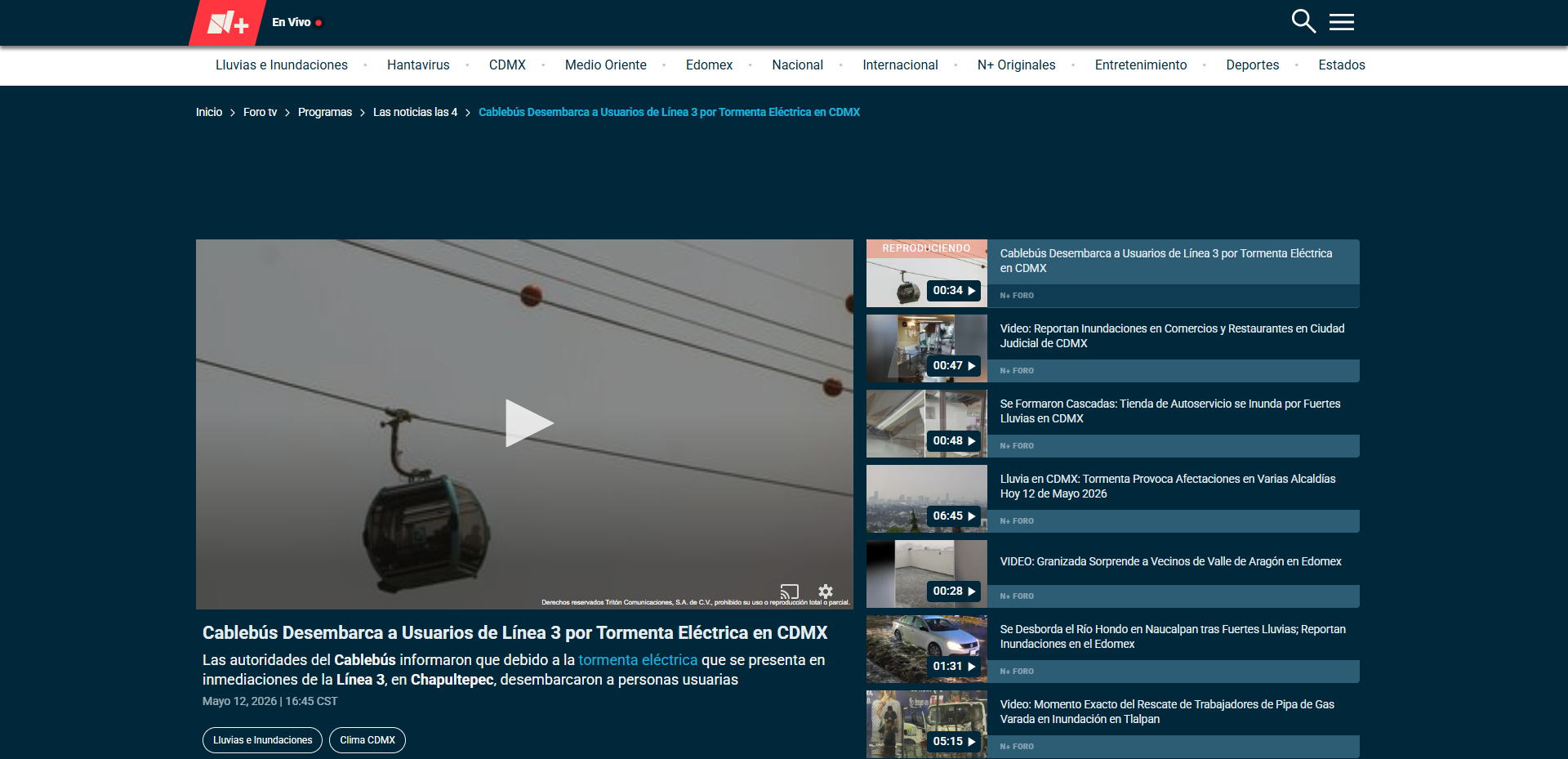Open Hantavirus nav section

point(418,65)
